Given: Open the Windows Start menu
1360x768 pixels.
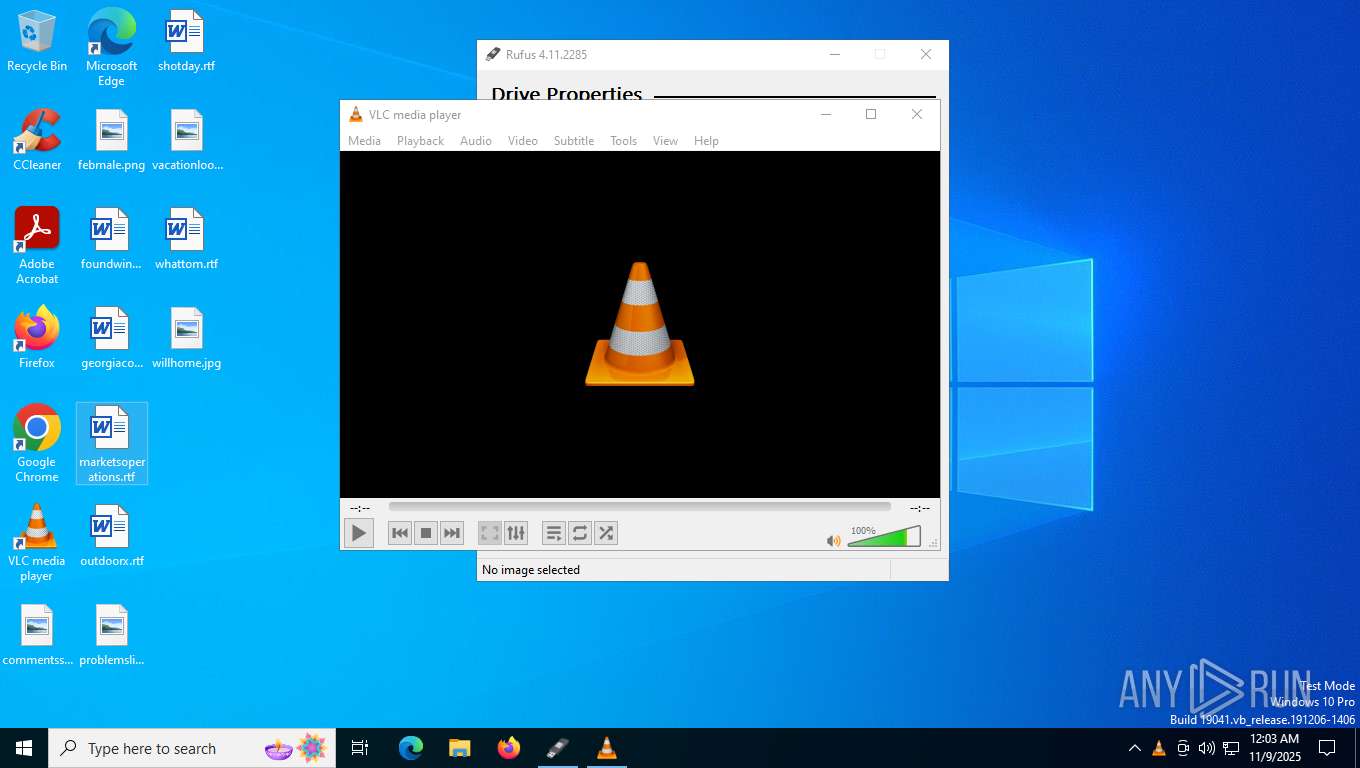Looking at the screenshot, I should (24, 748).
